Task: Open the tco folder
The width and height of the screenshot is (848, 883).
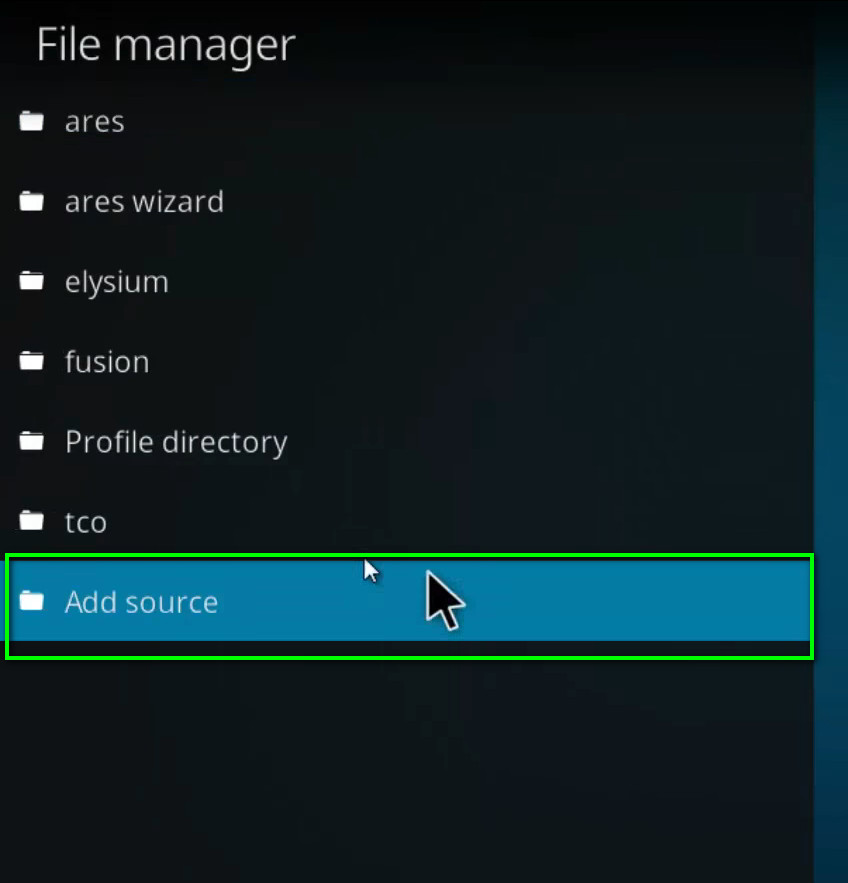Action: (85, 521)
